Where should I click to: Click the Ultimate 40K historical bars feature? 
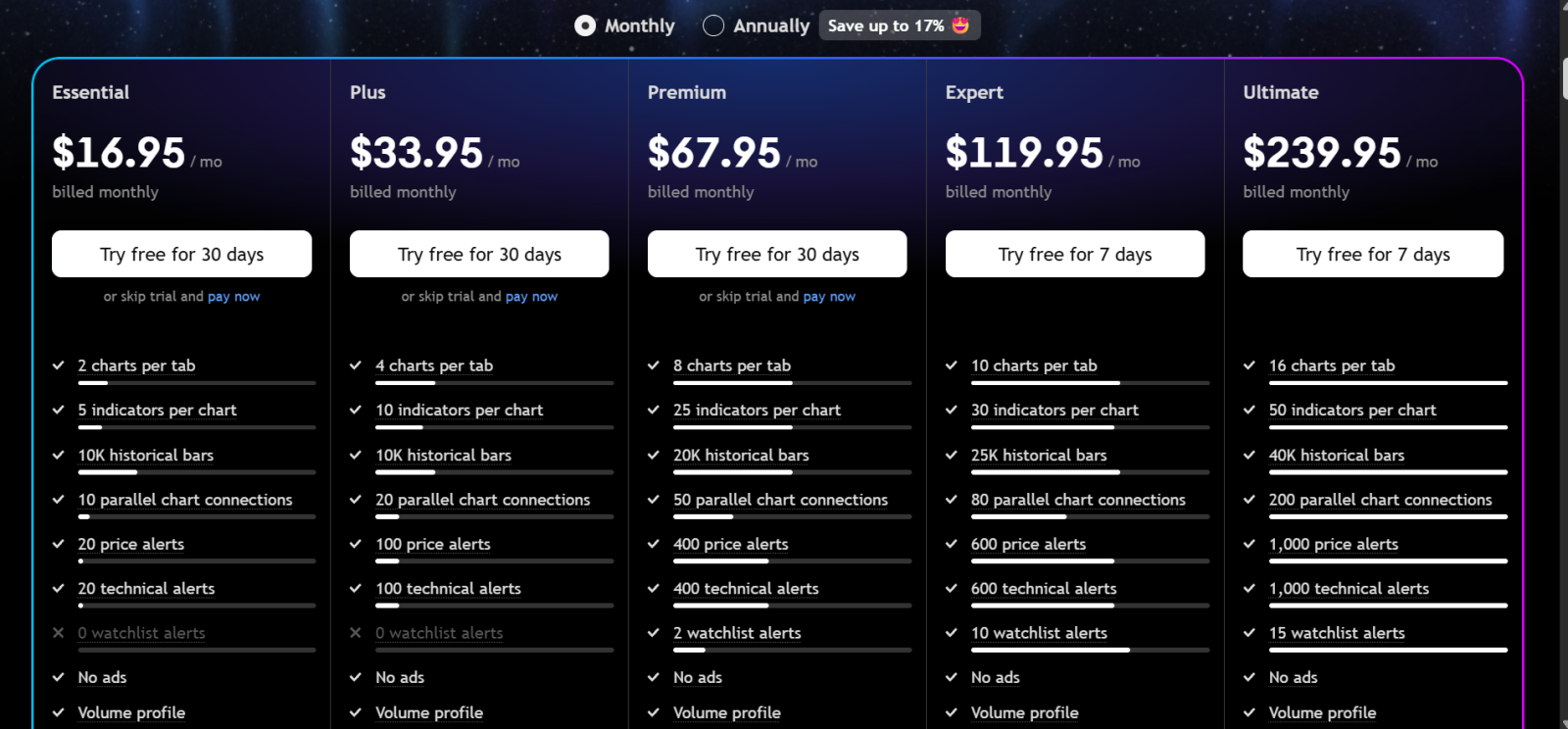pyautogui.click(x=1337, y=455)
